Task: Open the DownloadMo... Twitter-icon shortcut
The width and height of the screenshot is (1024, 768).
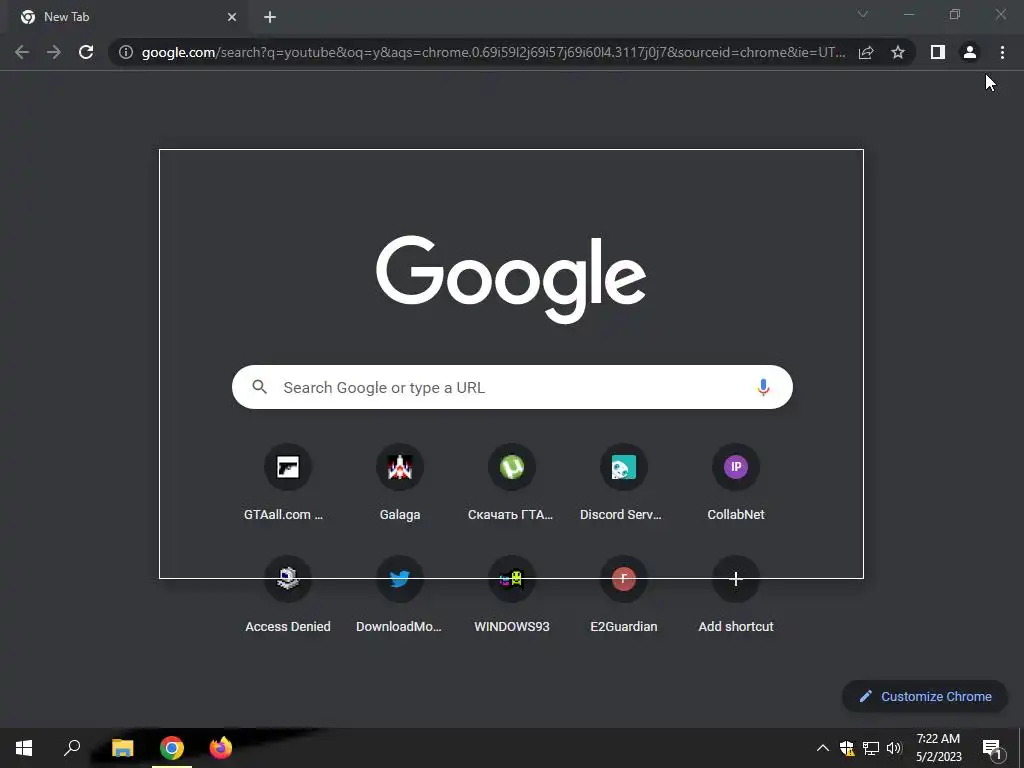Action: [400, 594]
